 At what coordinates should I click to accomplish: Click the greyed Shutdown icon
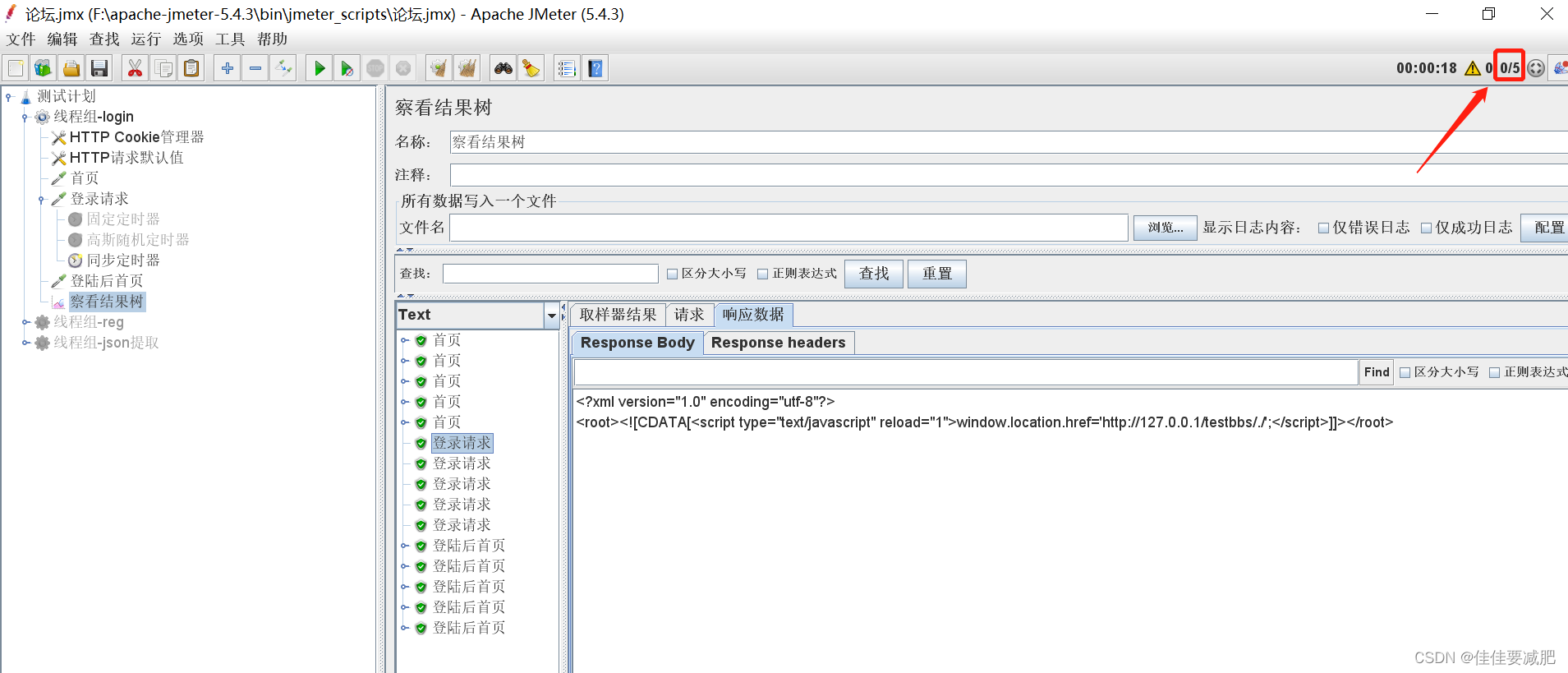[403, 68]
